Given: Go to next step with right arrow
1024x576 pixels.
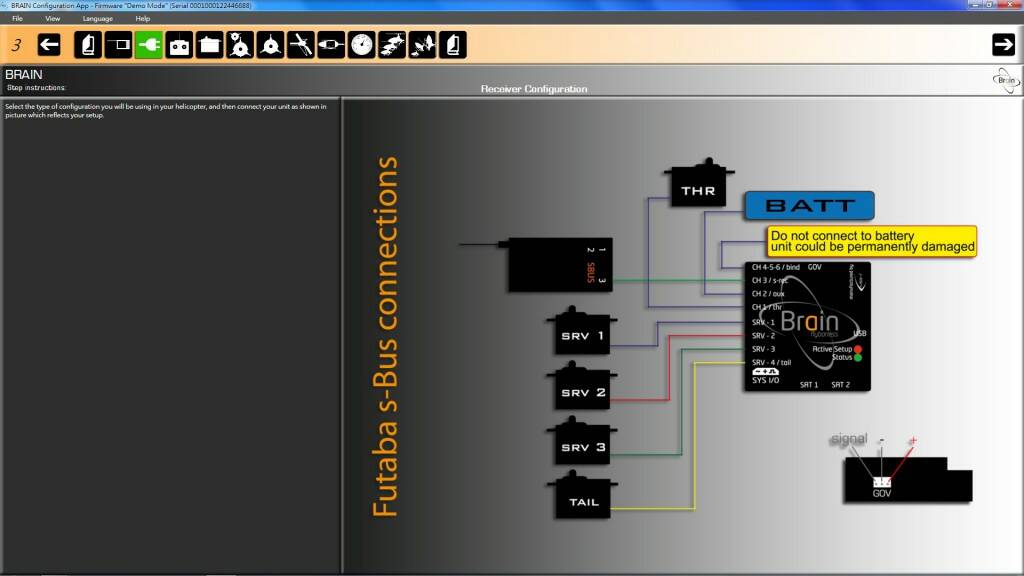Looking at the screenshot, I should click(1003, 44).
